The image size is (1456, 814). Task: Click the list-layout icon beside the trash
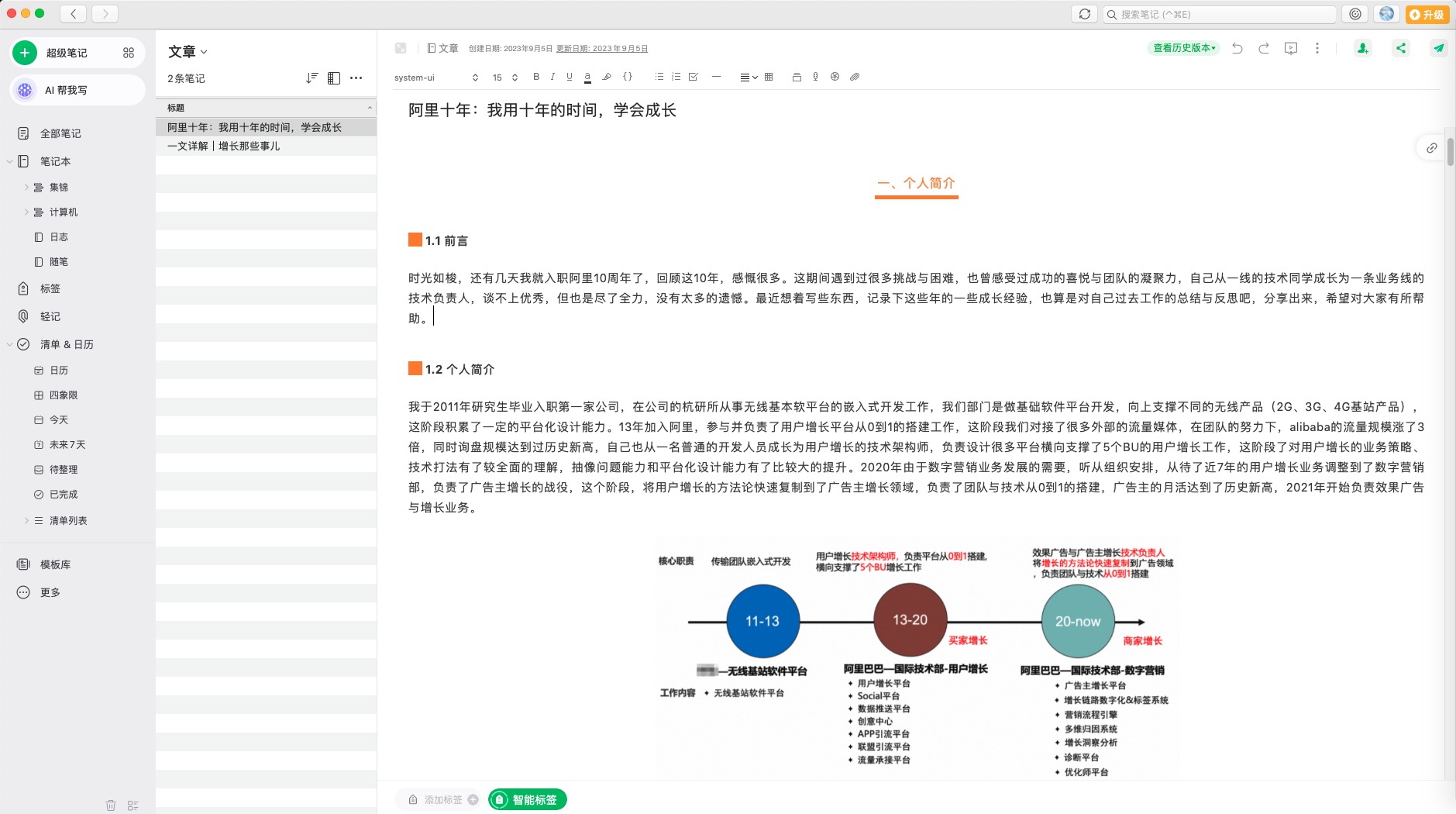coord(133,805)
